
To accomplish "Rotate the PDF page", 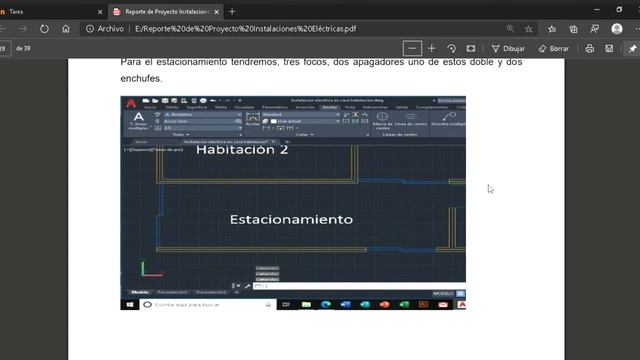I will click(451, 49).
